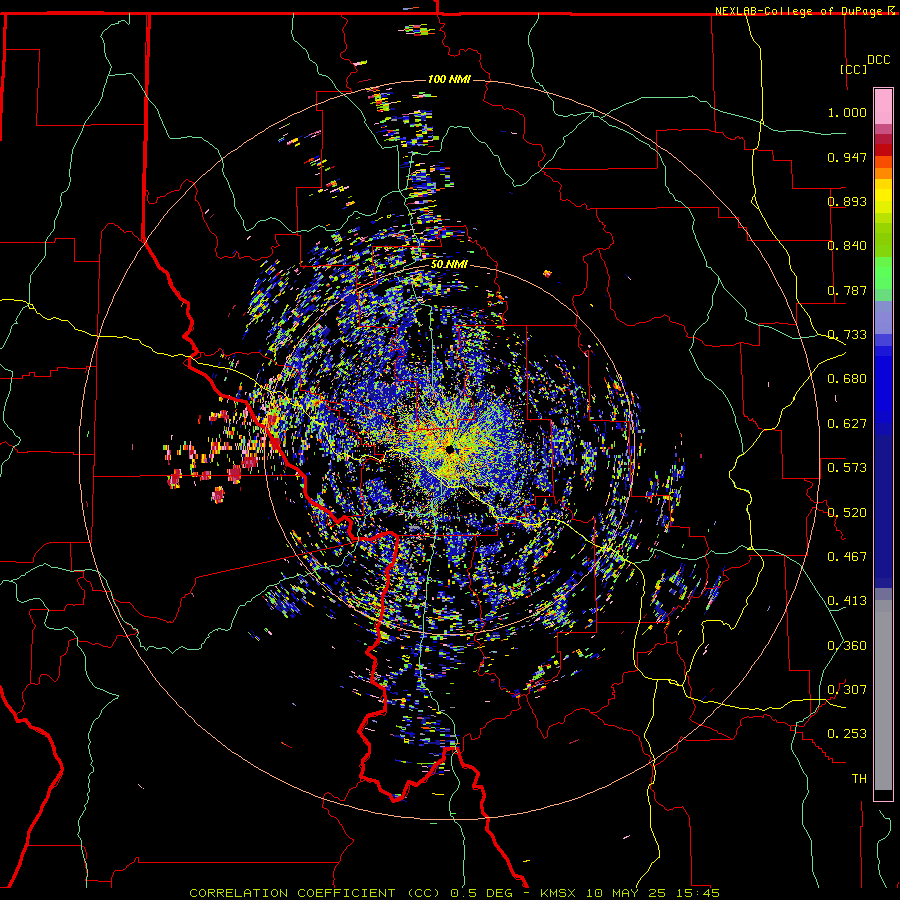This screenshot has width=900, height=900.
Task: Click the NEXLAB-College of DuPage label
Action: click(800, 11)
